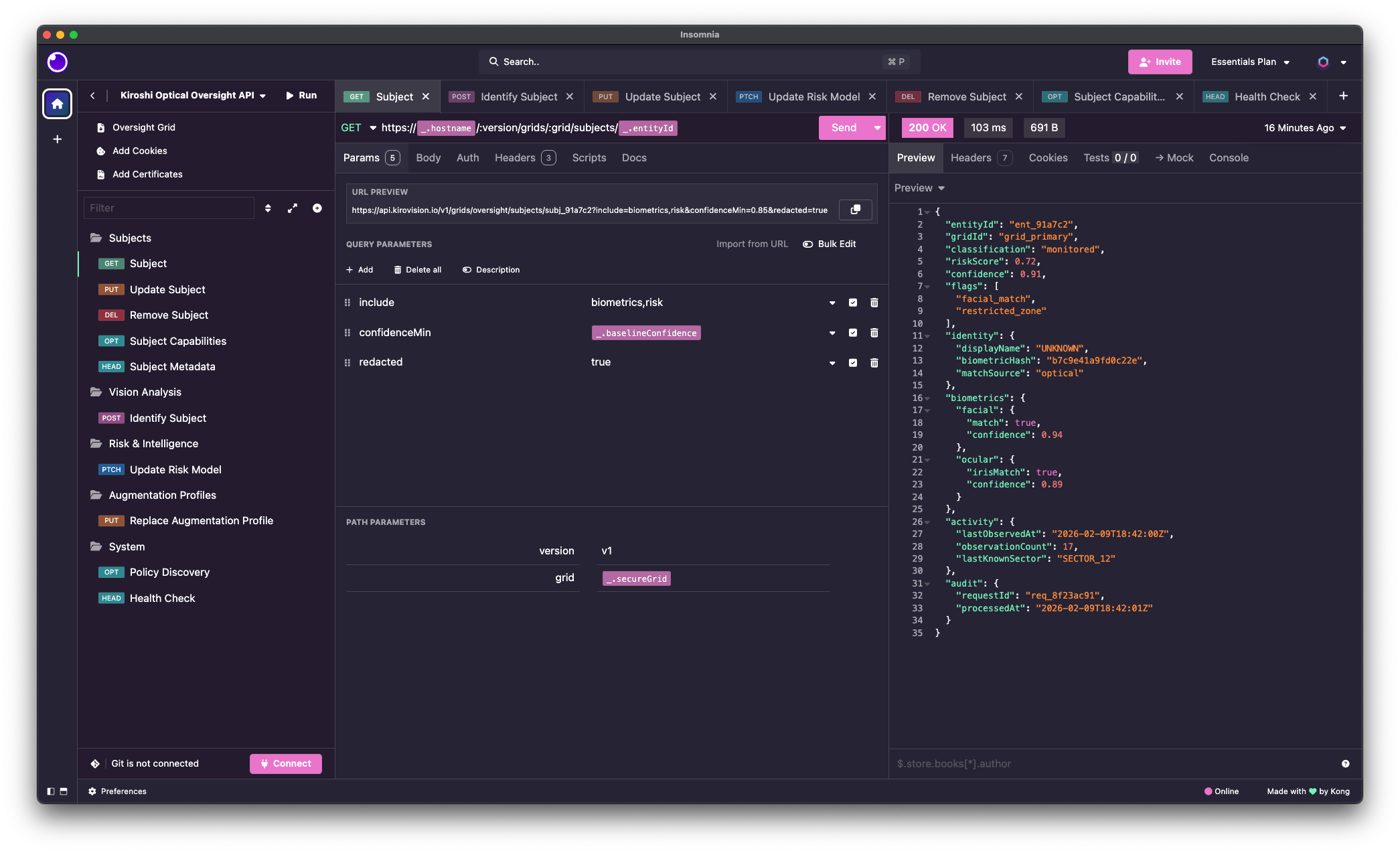Click the Connect Git button
This screenshot has height=853, width=1400.
click(x=286, y=763)
